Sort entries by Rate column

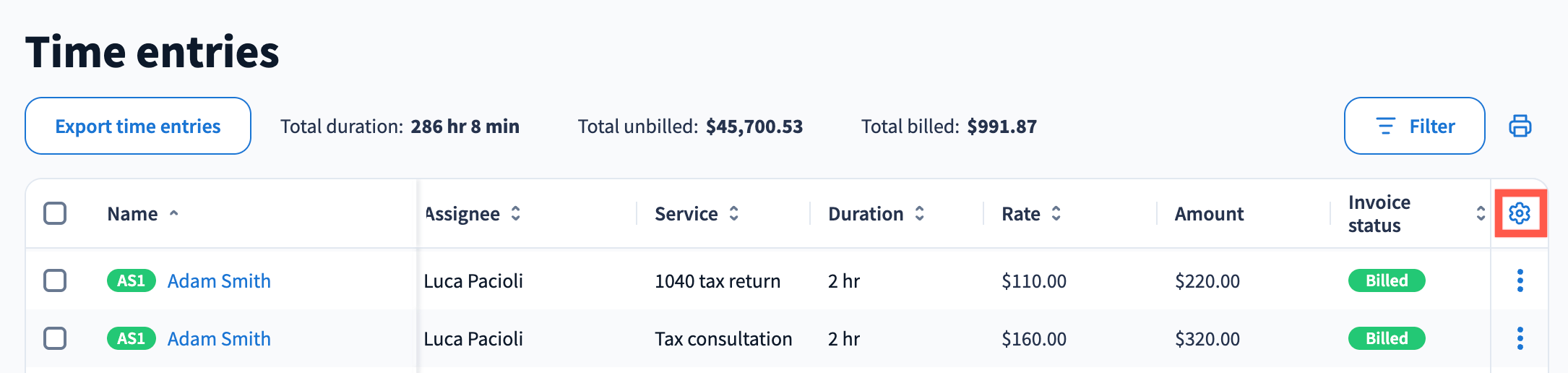(1056, 213)
